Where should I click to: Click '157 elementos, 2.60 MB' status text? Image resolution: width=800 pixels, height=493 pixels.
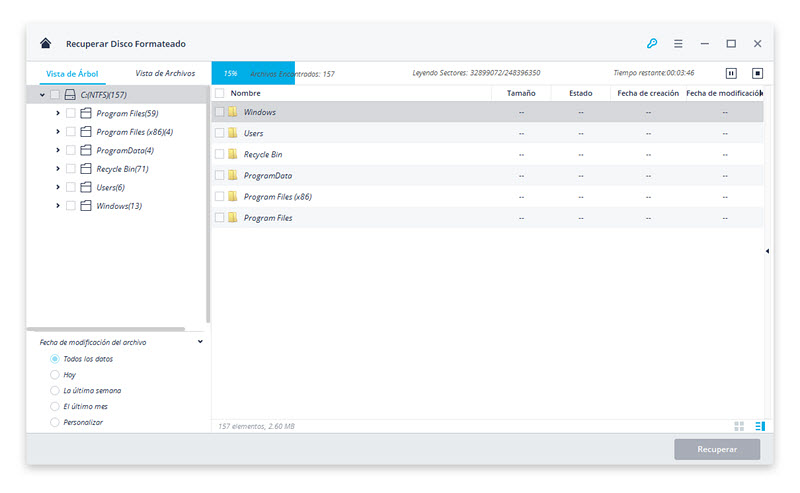256,426
